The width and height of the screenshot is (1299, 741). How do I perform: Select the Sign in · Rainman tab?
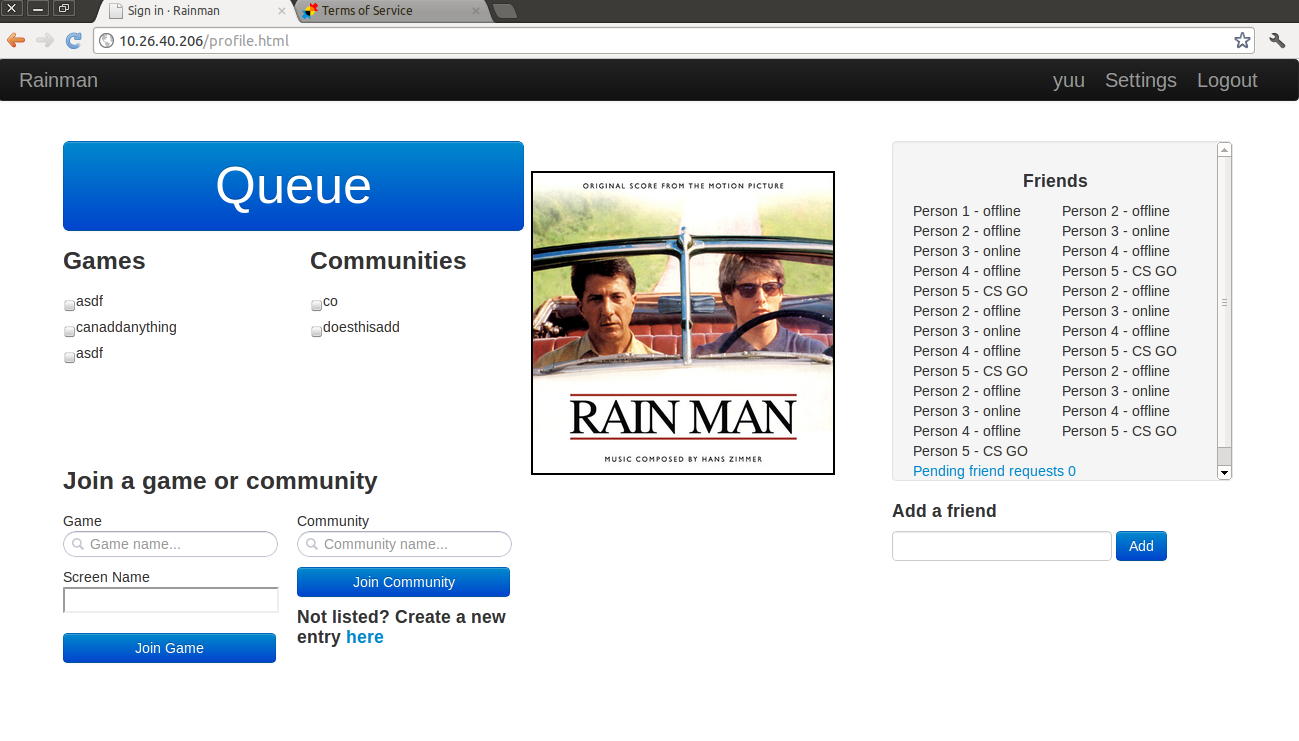(196, 11)
